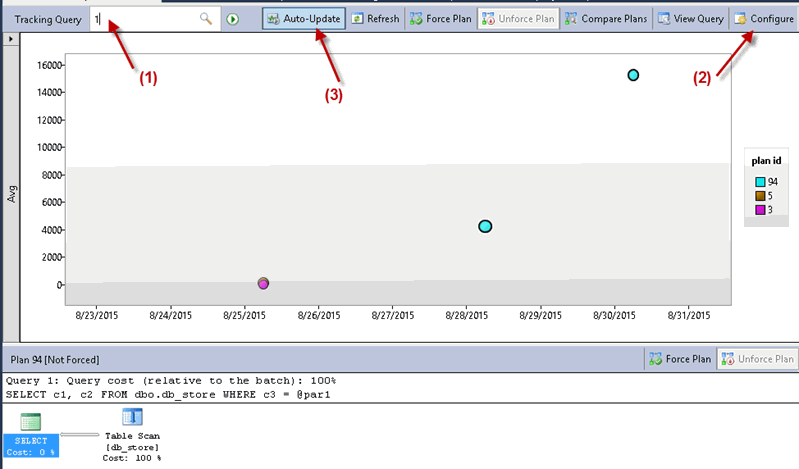
Task: Select plan id 3 magenta legend swatch
Action: 760,210
